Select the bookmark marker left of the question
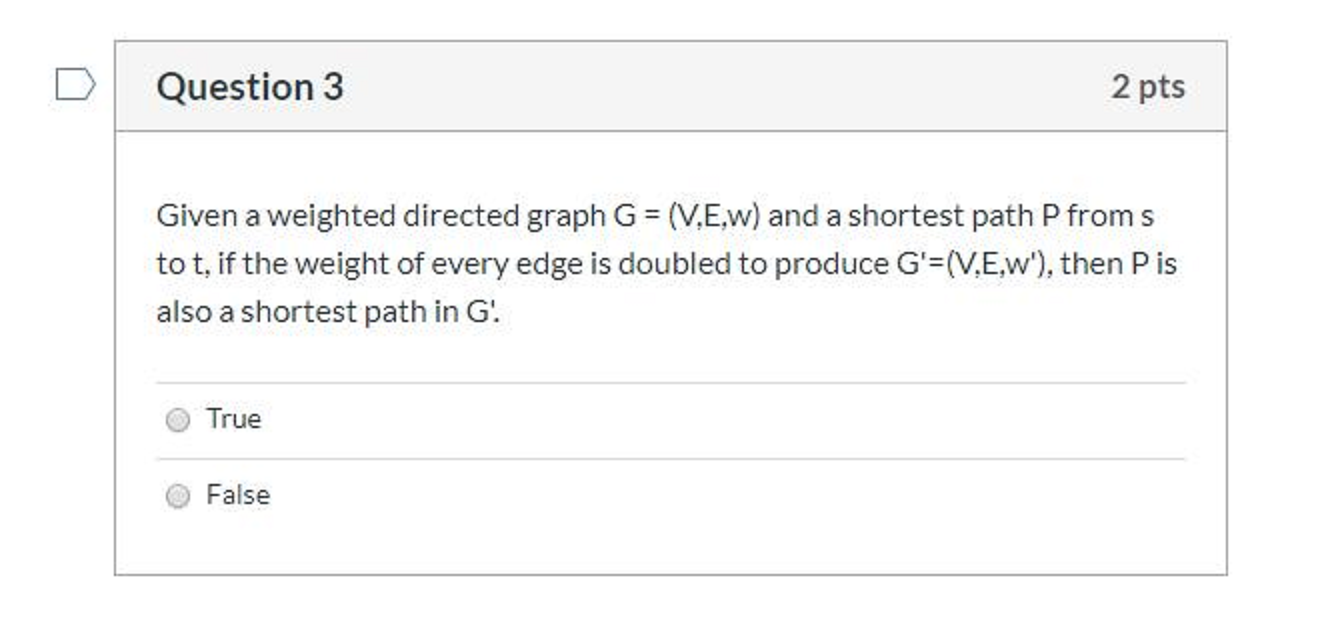The width and height of the screenshot is (1325, 642). (75, 86)
